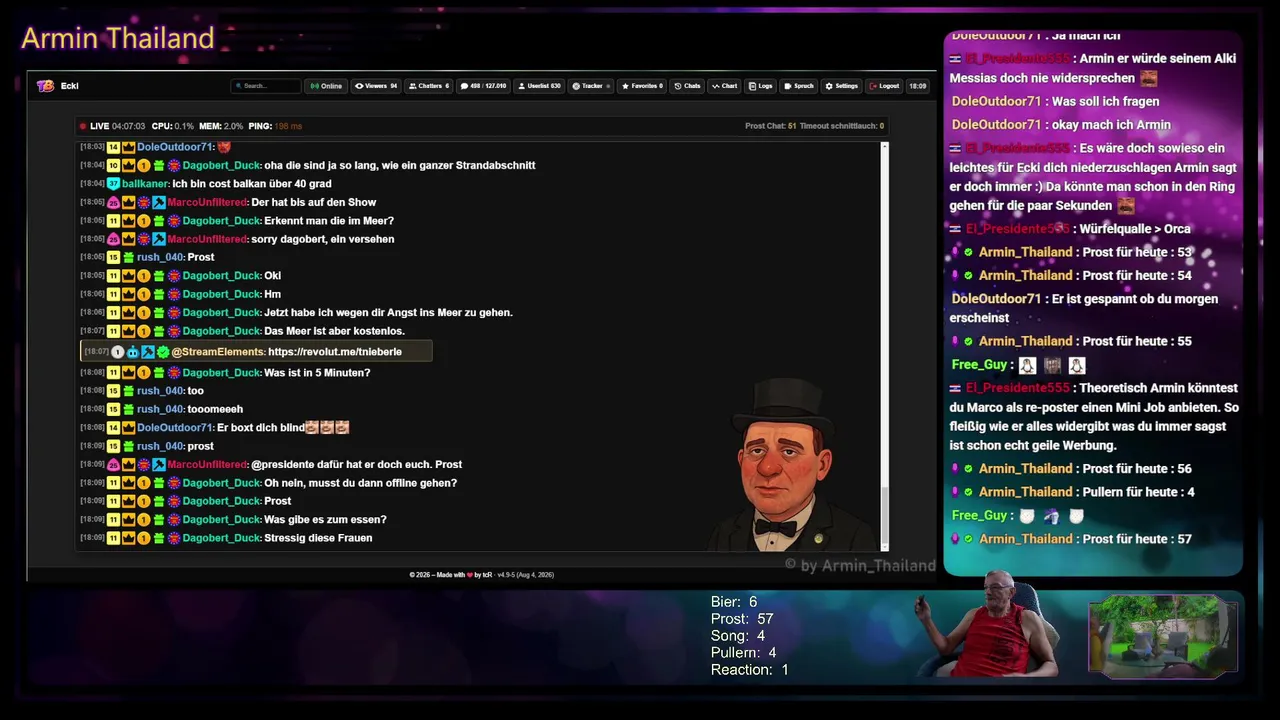Click the TB logo beside Ecki

point(45,86)
